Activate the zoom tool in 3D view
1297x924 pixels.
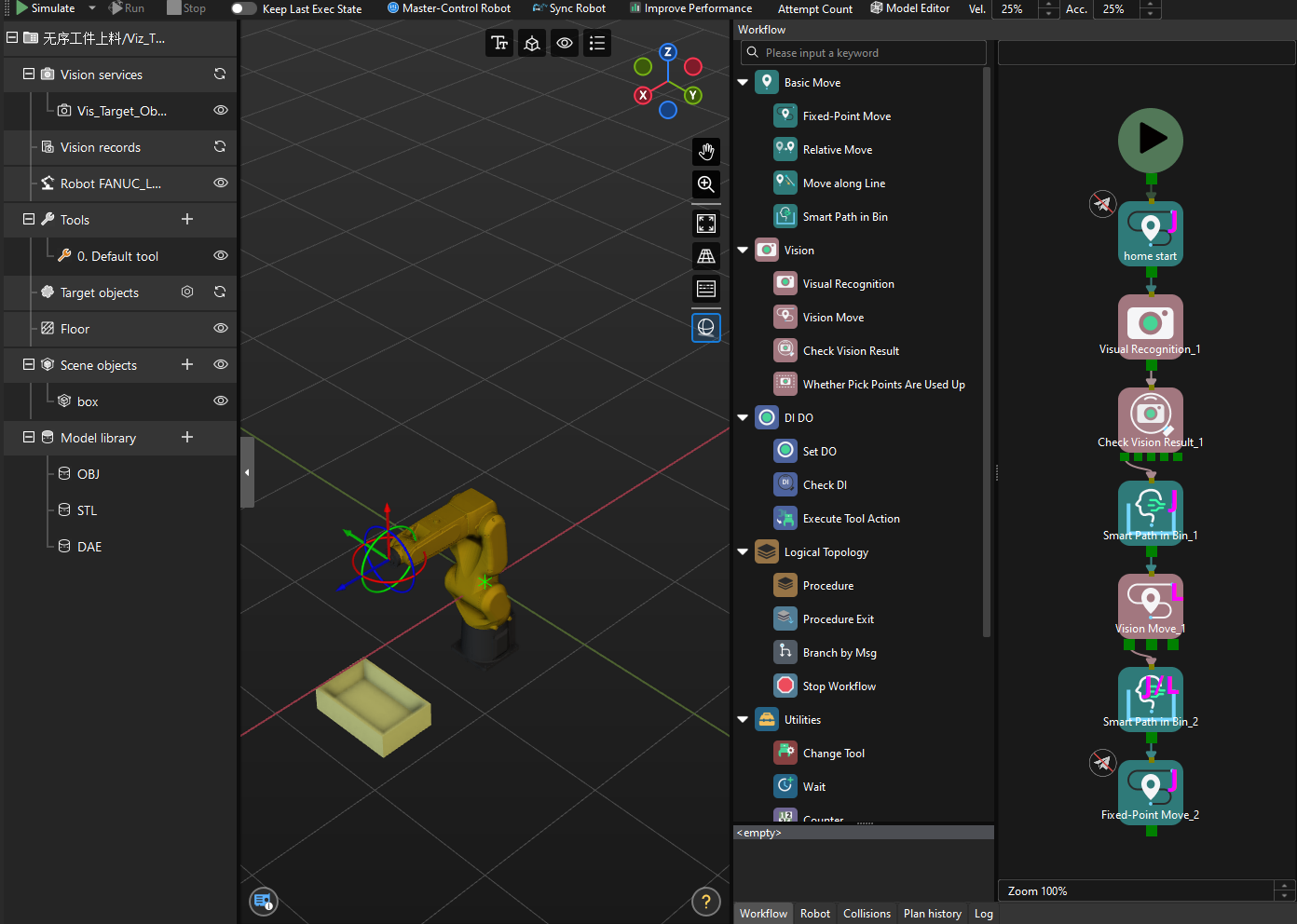point(705,184)
